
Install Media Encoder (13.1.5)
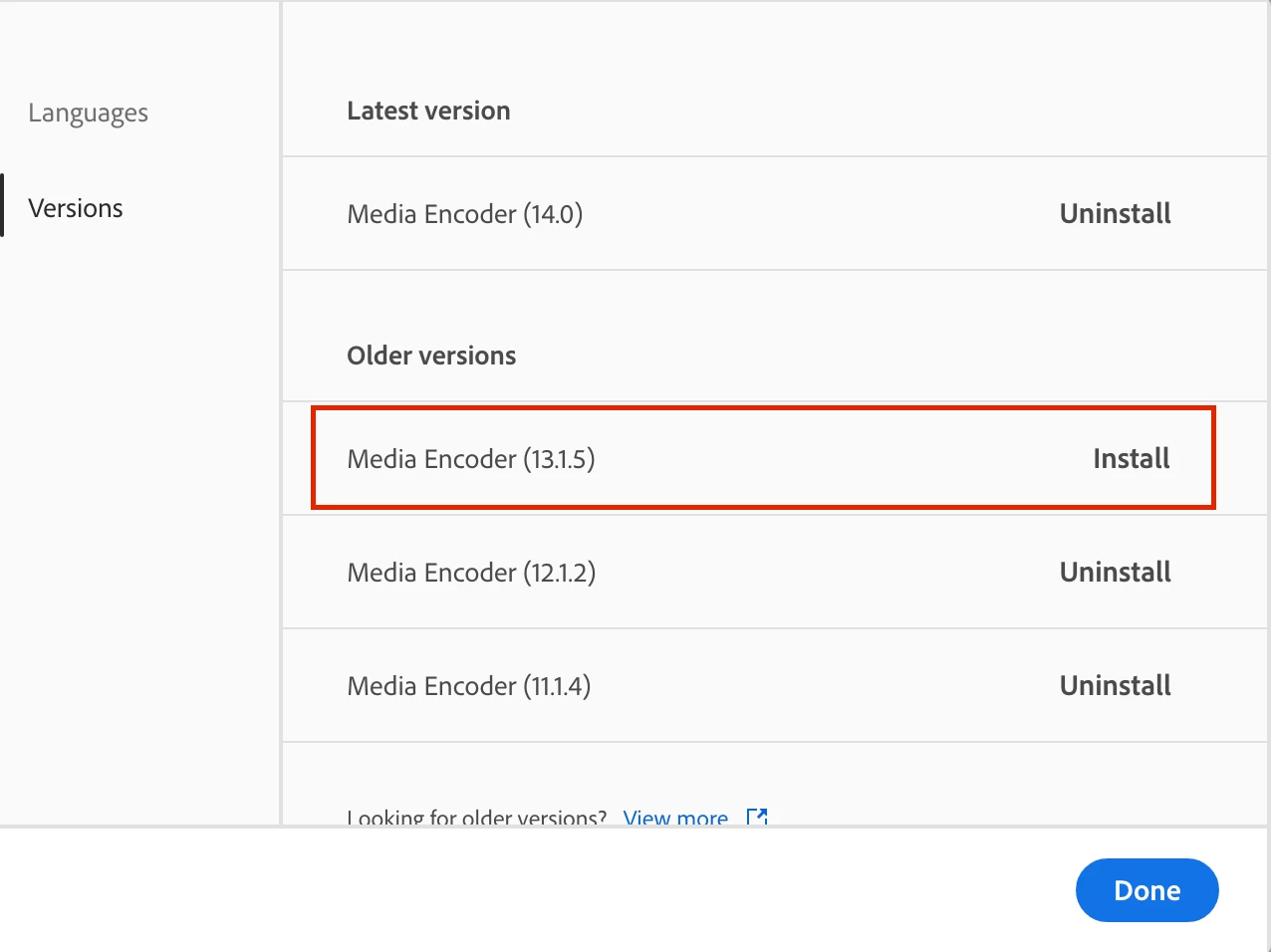1132,458
